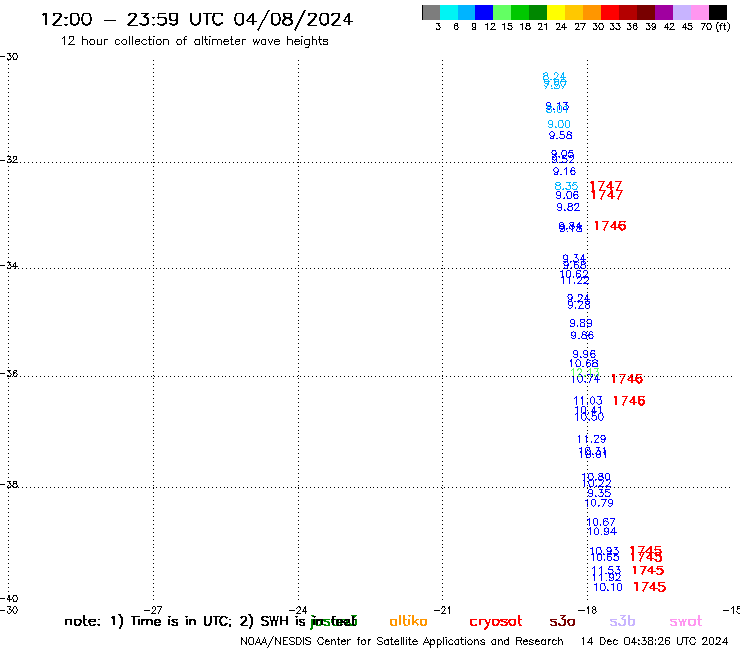Click the '70 (ft)' scale label

coord(715,27)
